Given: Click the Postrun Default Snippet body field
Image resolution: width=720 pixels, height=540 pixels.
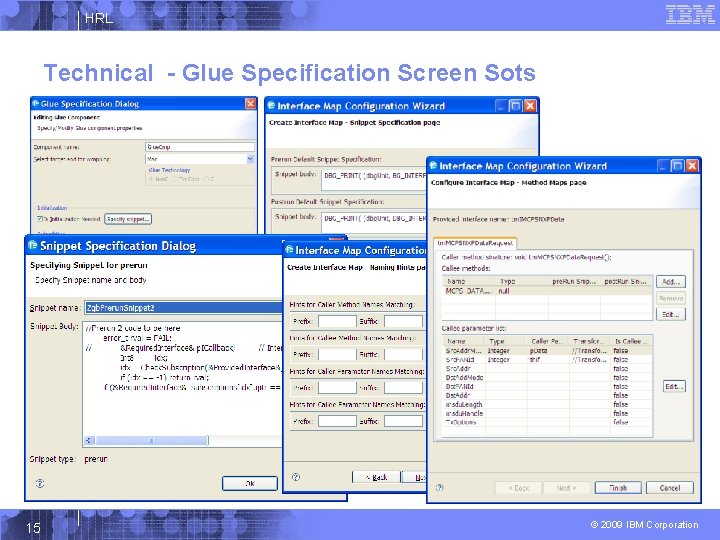Looking at the screenshot, I should tap(374, 222).
